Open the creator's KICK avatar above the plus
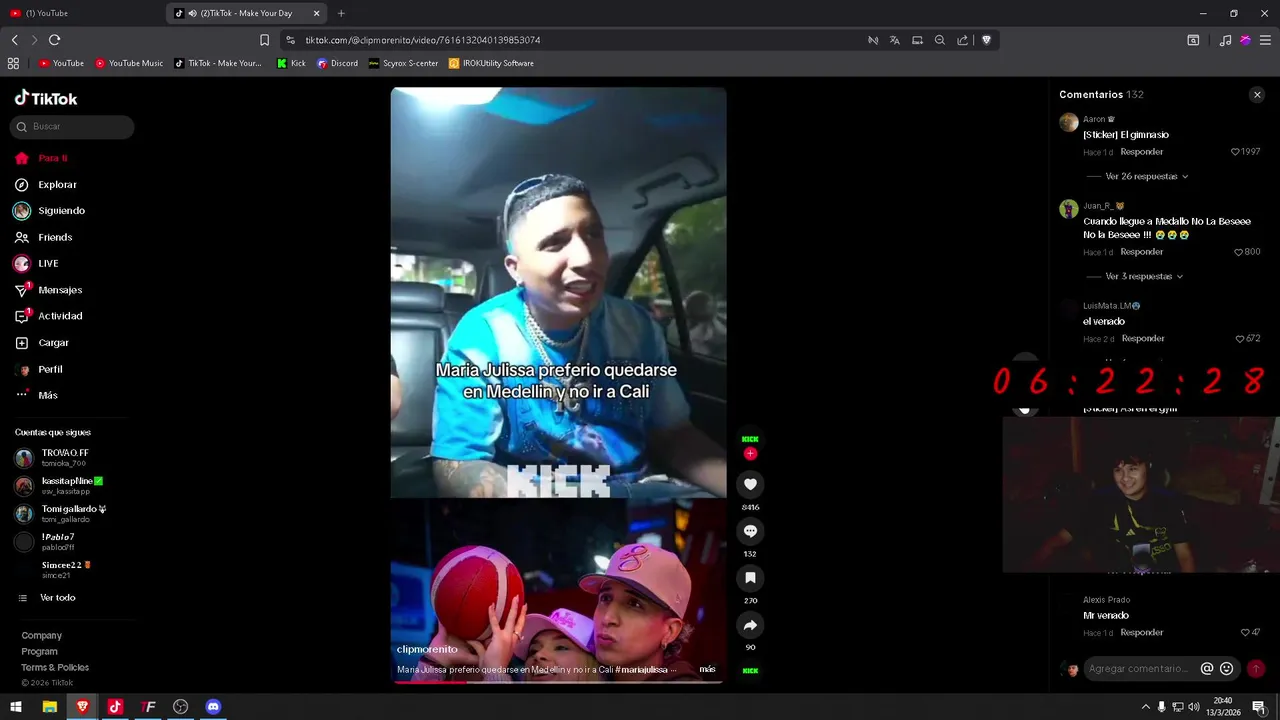 (750, 439)
